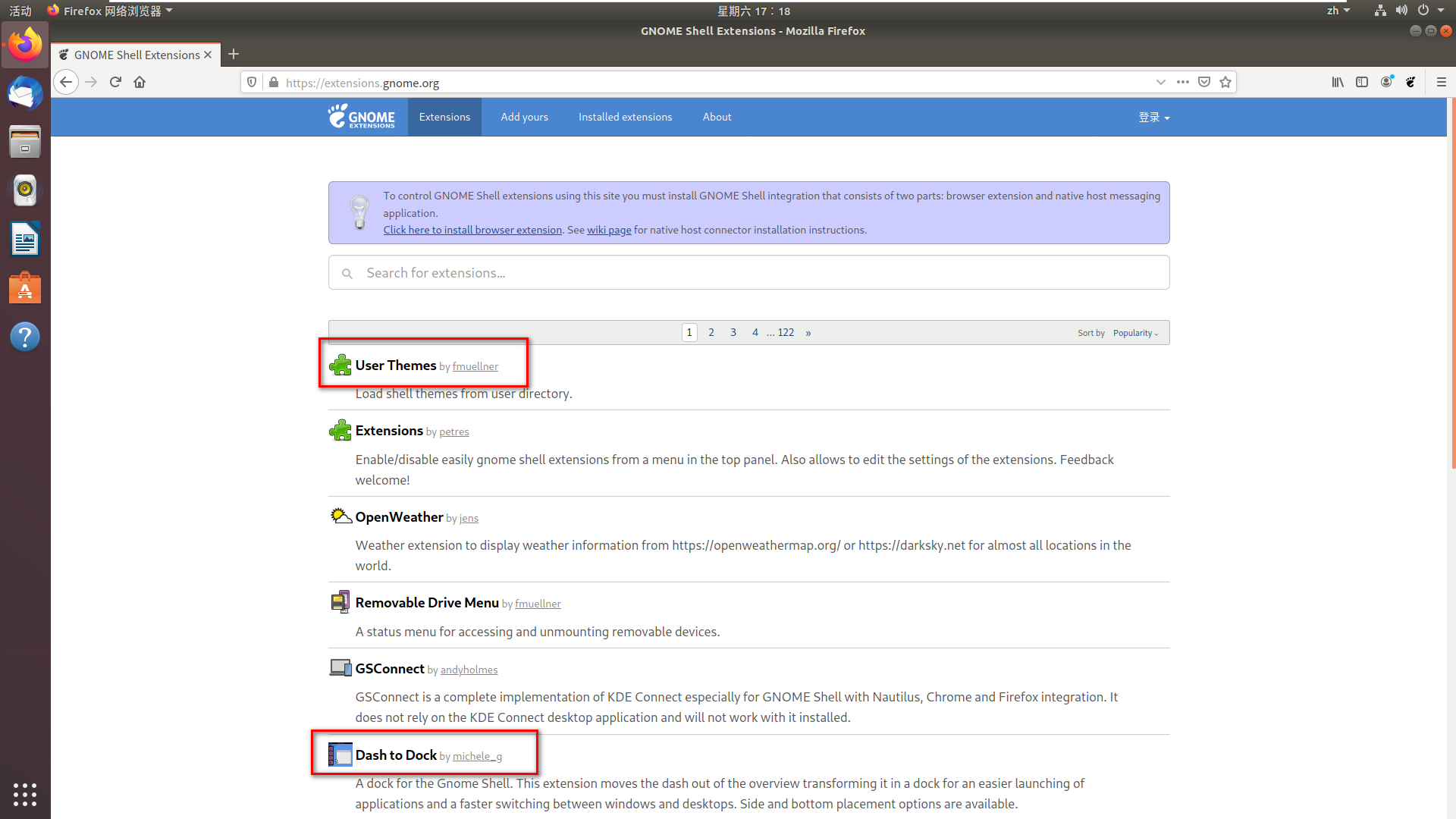Open the Add yours nav item
The image size is (1456, 819).
tap(524, 117)
